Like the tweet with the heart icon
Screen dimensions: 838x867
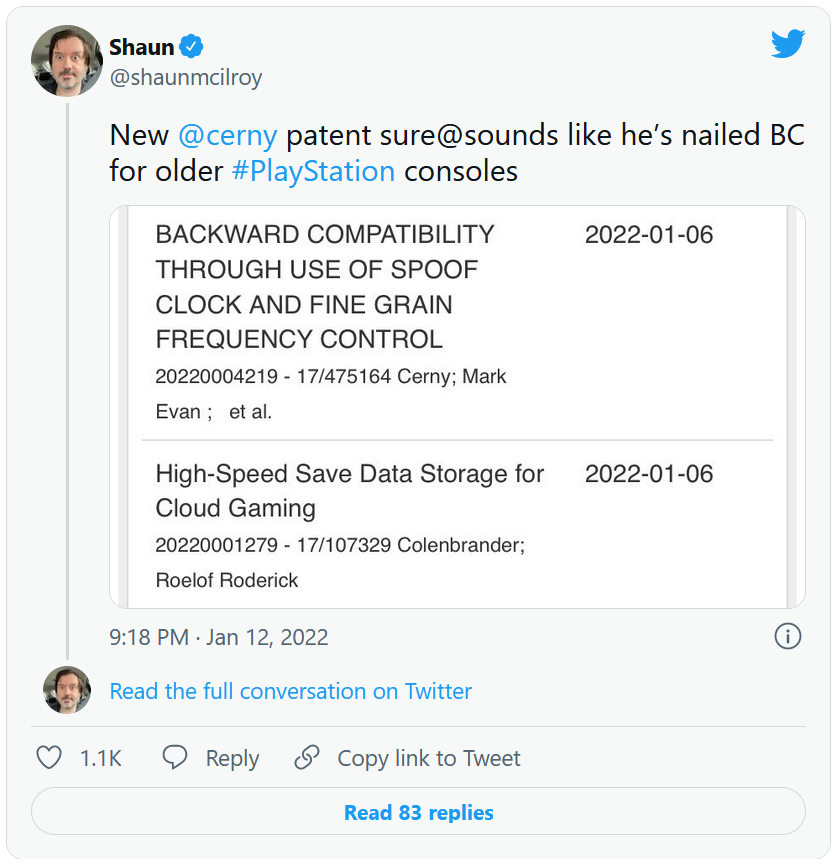[x=49, y=758]
